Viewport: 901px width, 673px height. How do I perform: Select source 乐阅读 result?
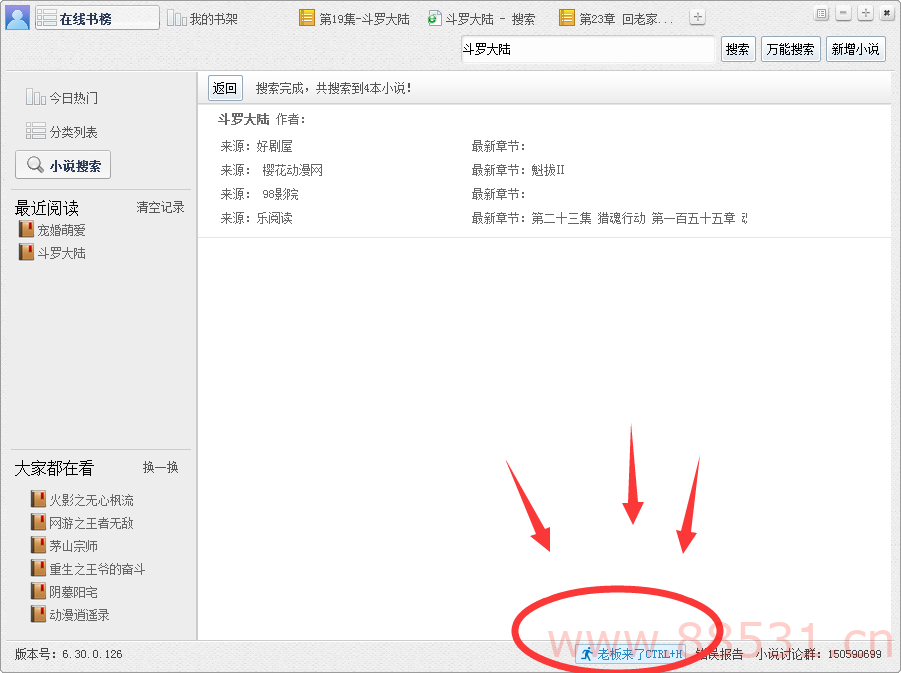coord(256,218)
